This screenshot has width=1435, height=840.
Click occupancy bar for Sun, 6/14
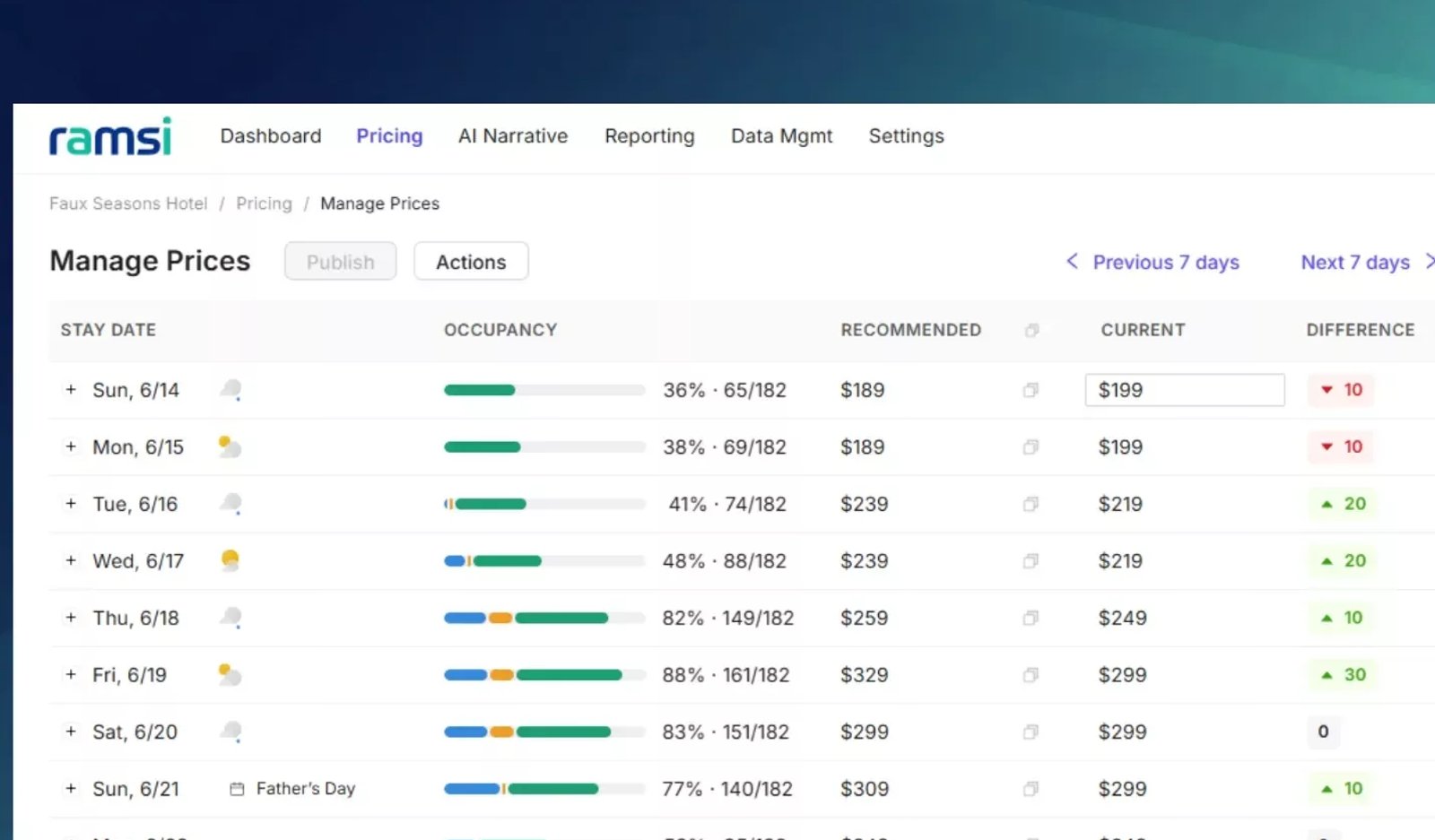coord(544,390)
